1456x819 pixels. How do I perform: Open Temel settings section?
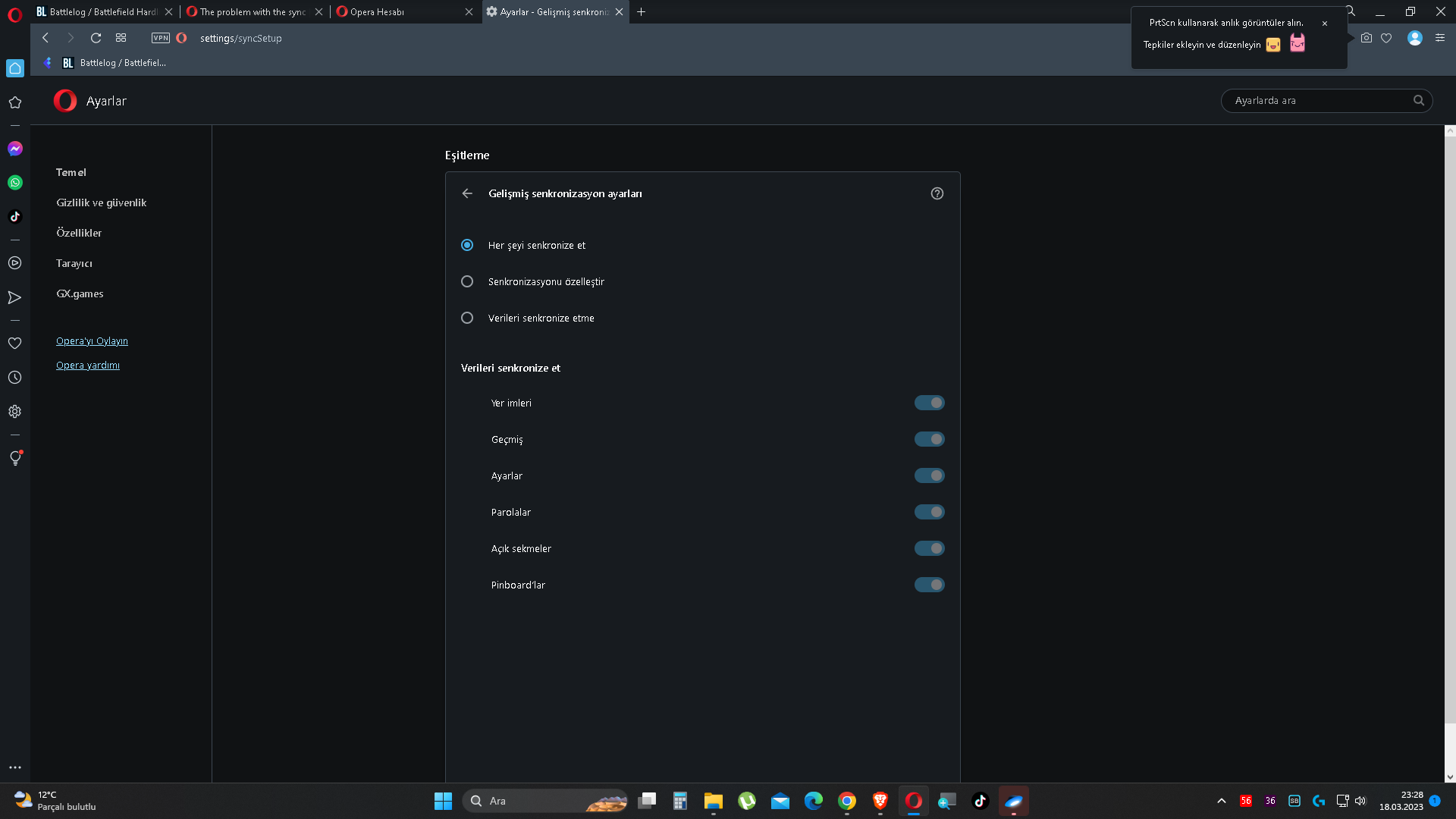pyautogui.click(x=71, y=172)
